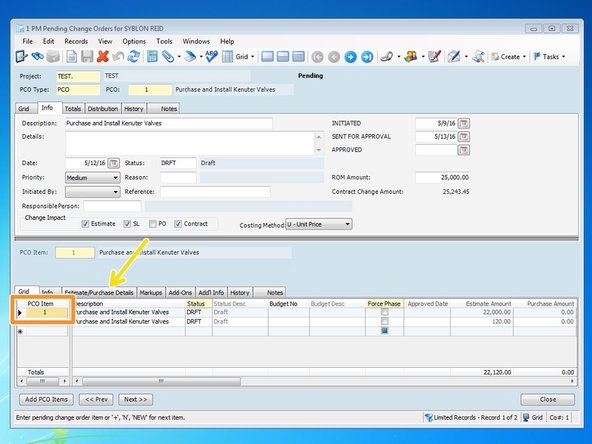Refresh the form with the blue arrows icon
This screenshot has height=444, width=592.
pyautogui.click(x=133, y=57)
